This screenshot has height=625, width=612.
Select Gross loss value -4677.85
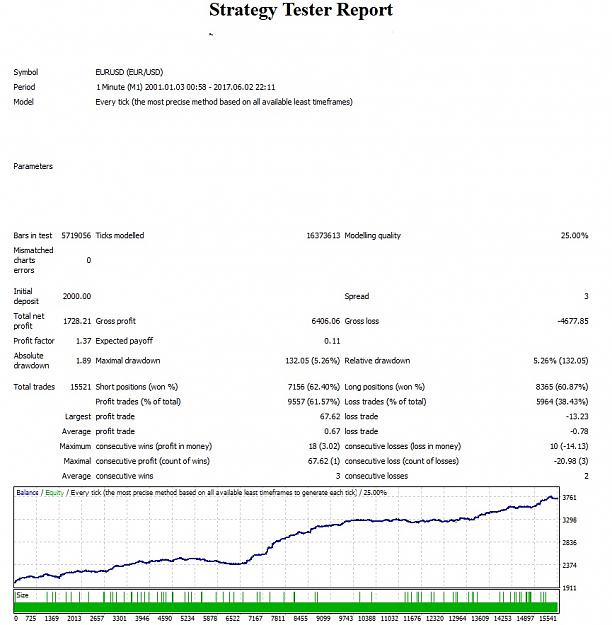573,321
